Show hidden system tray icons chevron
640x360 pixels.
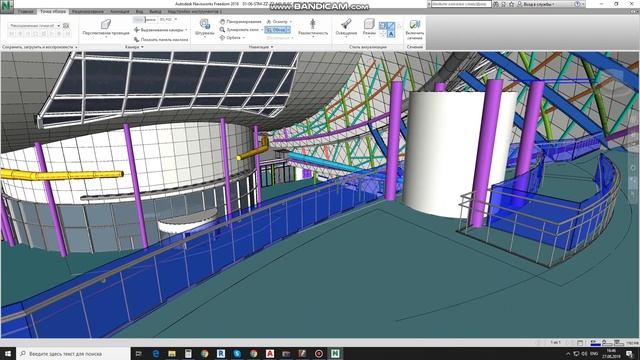tap(568, 353)
